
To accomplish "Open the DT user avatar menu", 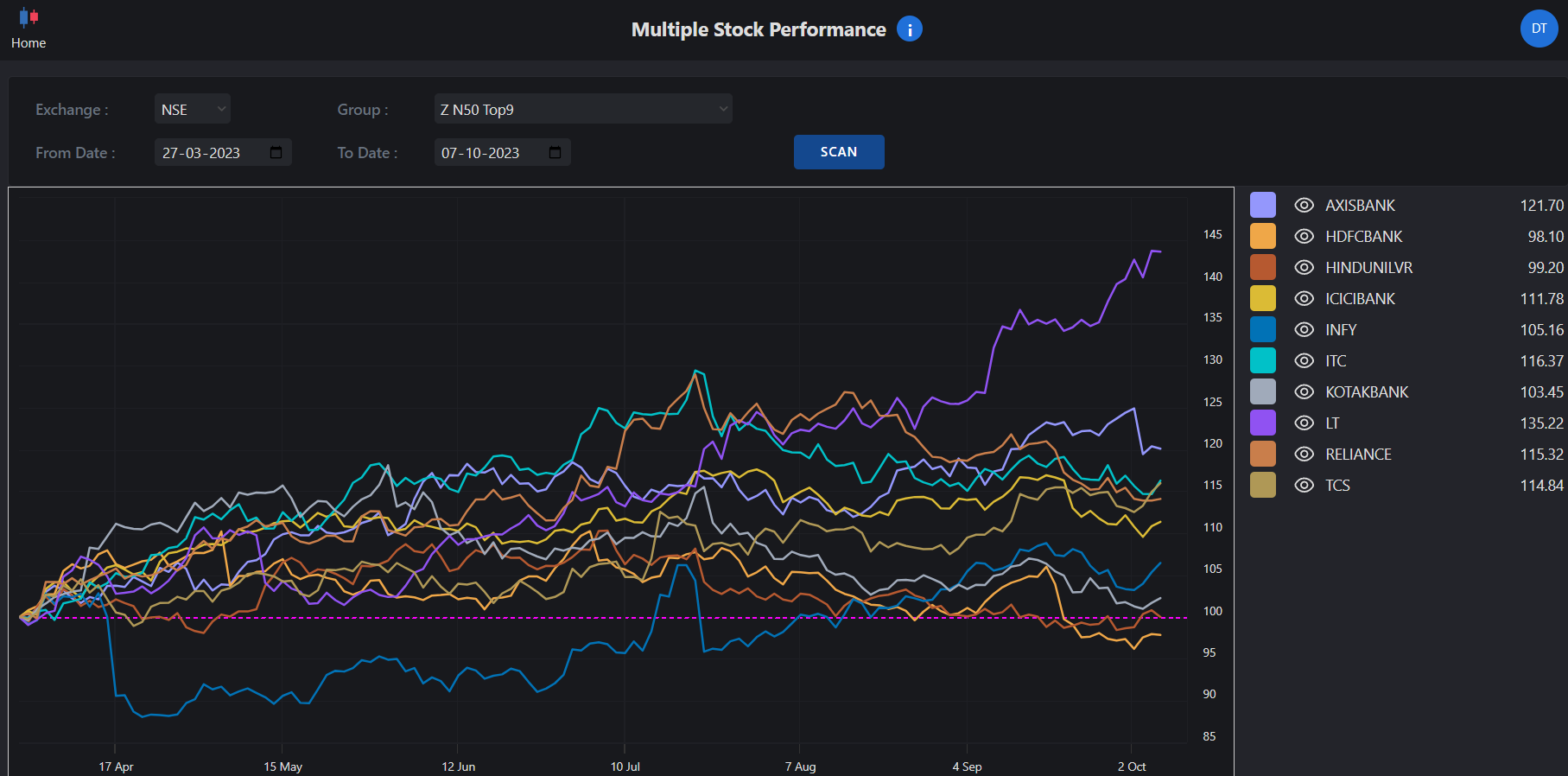I will 1539,29.
